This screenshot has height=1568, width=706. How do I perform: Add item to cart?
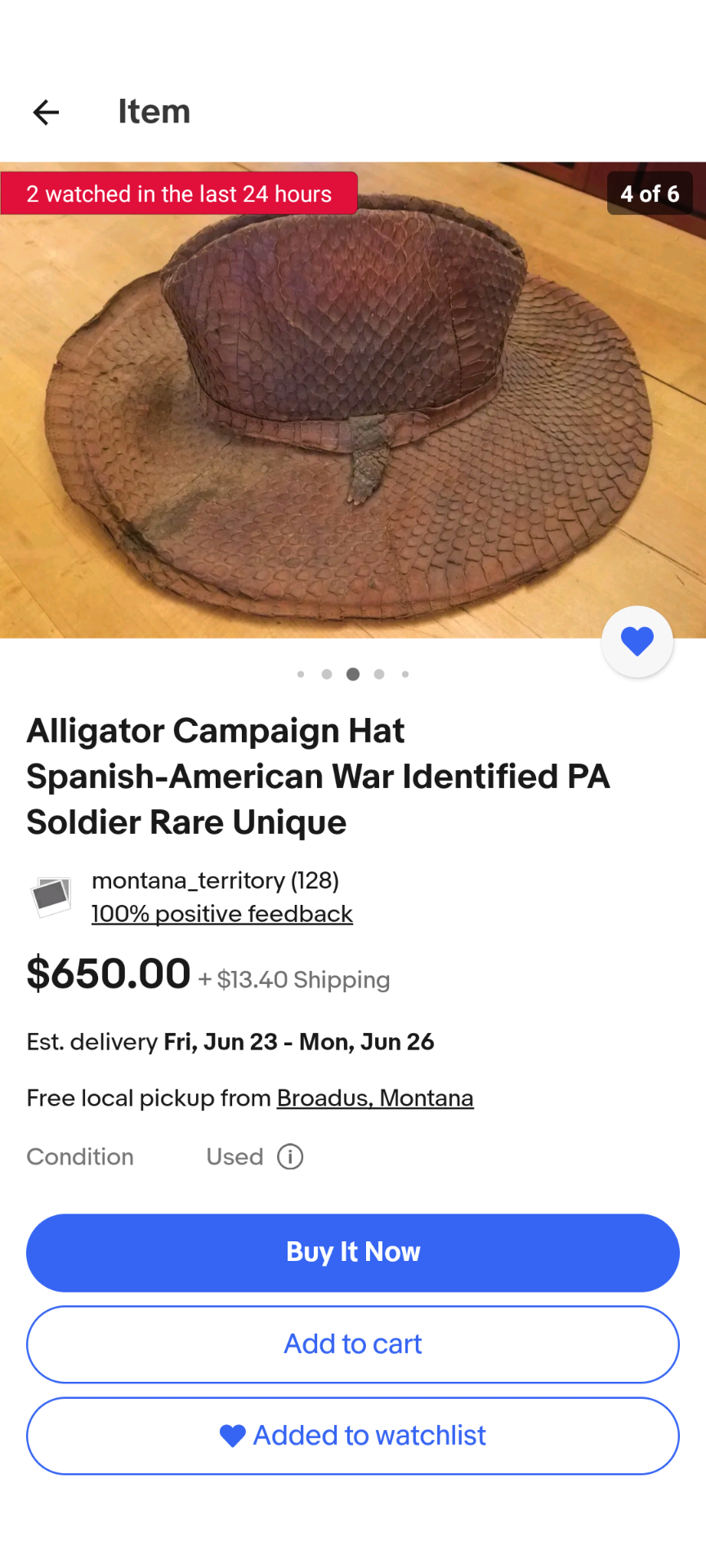click(353, 1344)
